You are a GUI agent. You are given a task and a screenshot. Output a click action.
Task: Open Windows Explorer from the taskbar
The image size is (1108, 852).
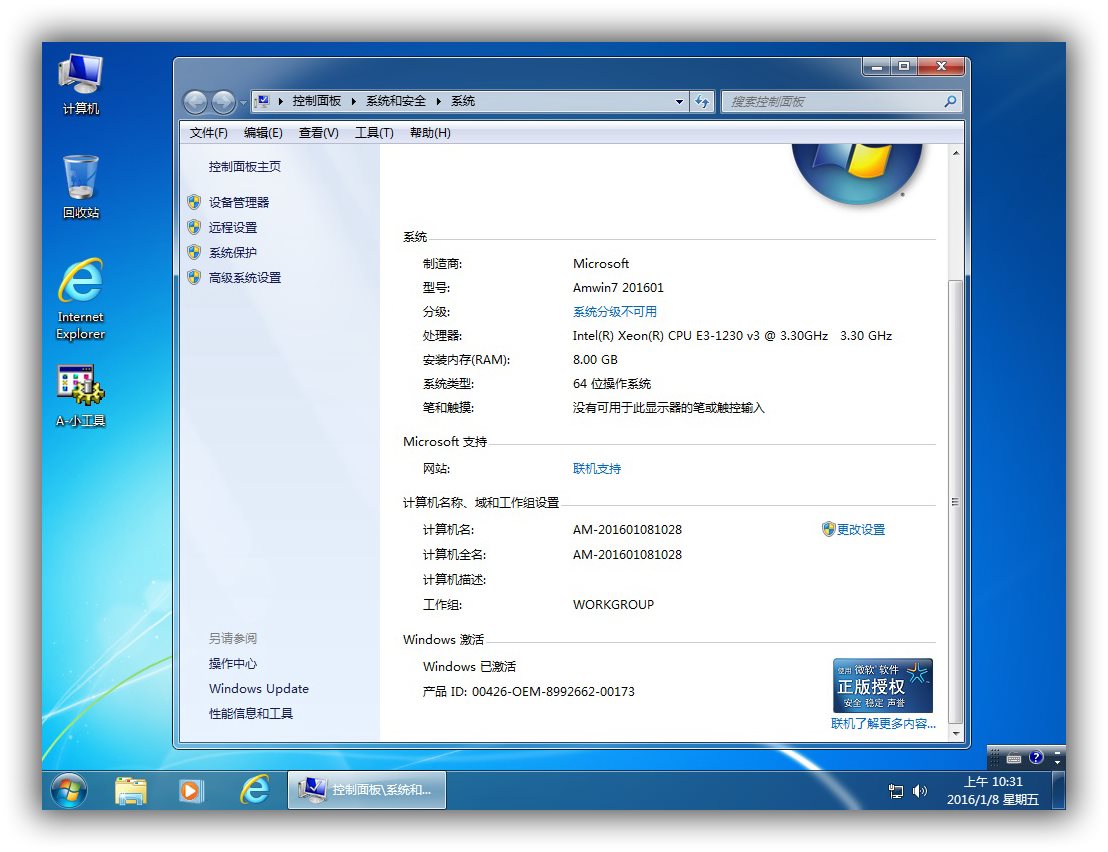coord(131,790)
